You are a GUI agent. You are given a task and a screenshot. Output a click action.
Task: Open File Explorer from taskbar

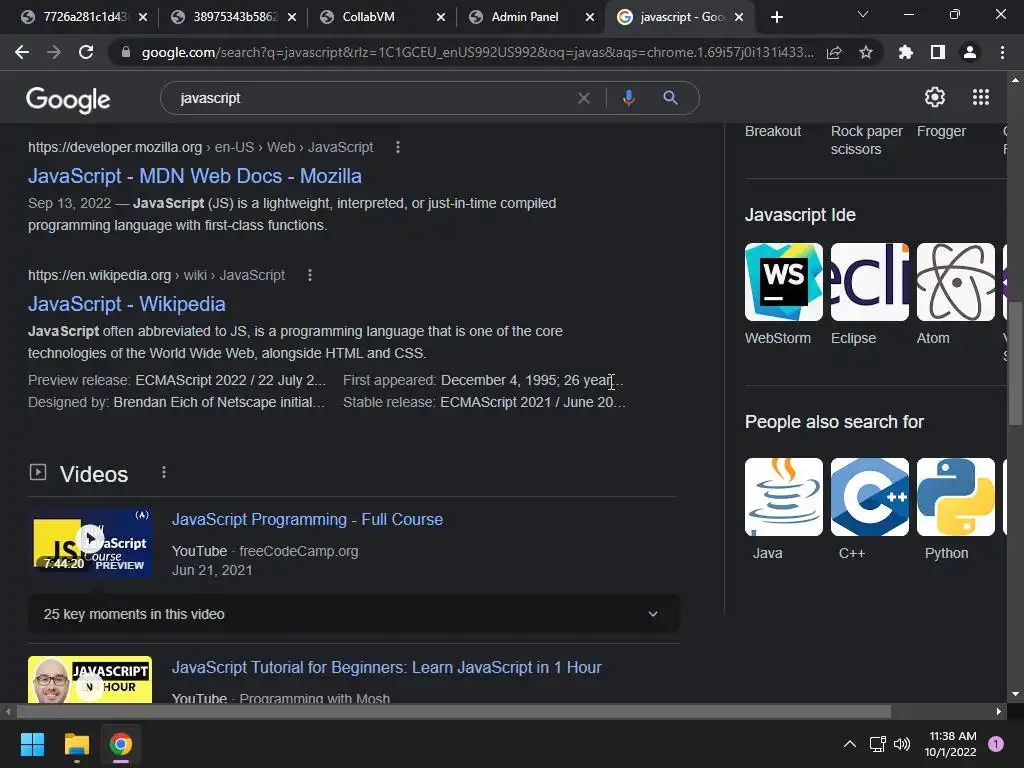coord(76,744)
